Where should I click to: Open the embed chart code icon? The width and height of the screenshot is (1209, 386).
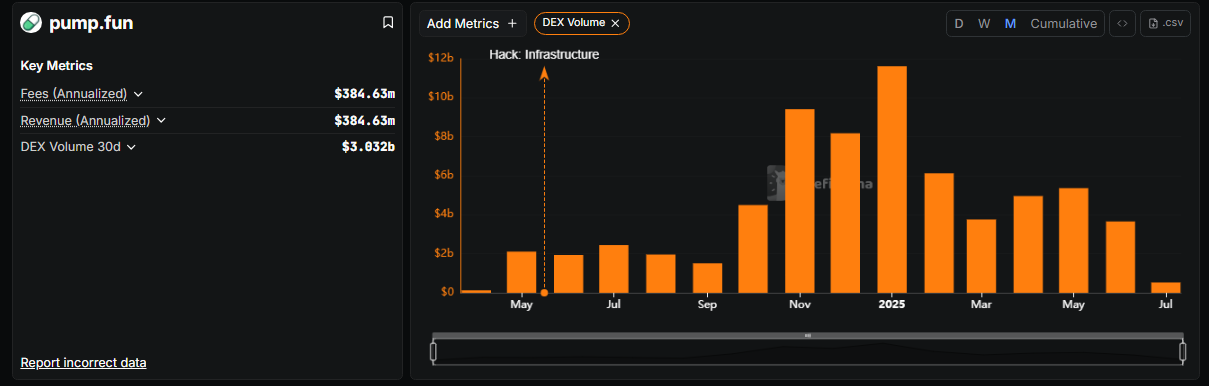[1122, 23]
